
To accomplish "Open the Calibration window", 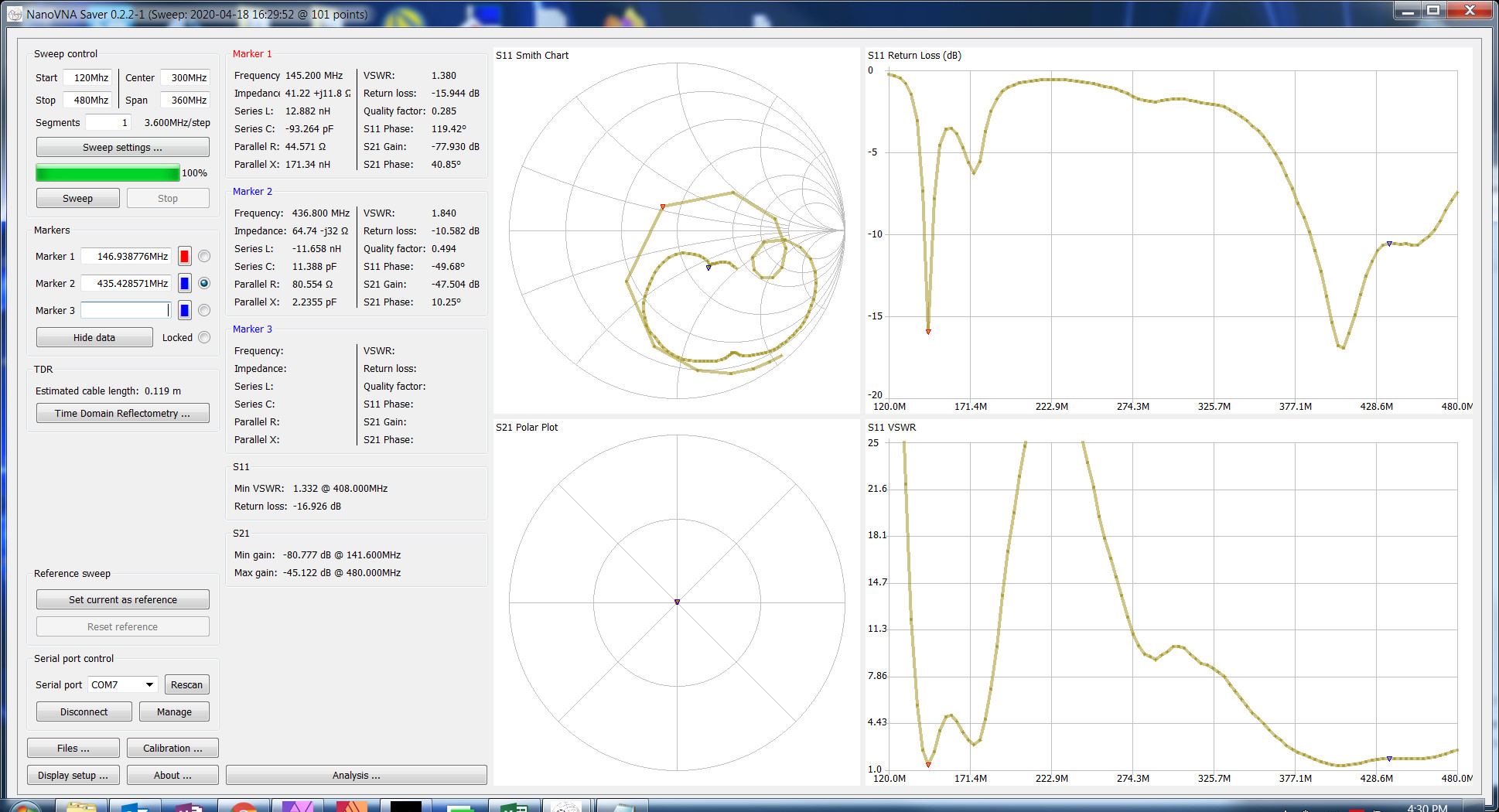I will [172, 749].
